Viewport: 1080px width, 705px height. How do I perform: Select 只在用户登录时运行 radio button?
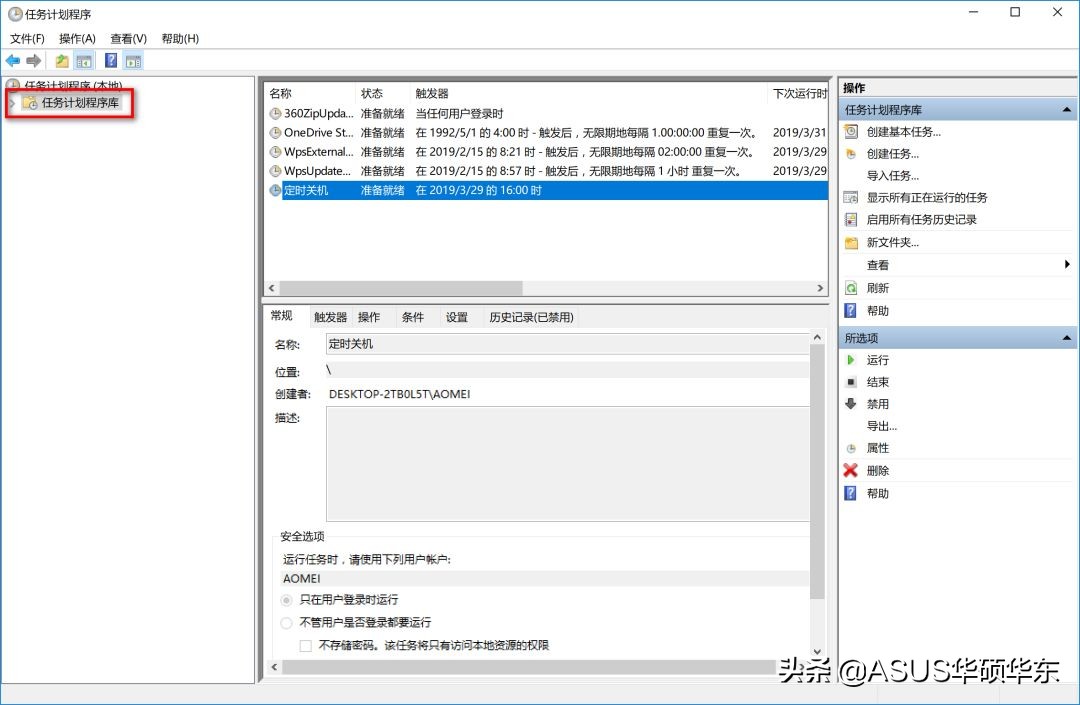(287, 600)
